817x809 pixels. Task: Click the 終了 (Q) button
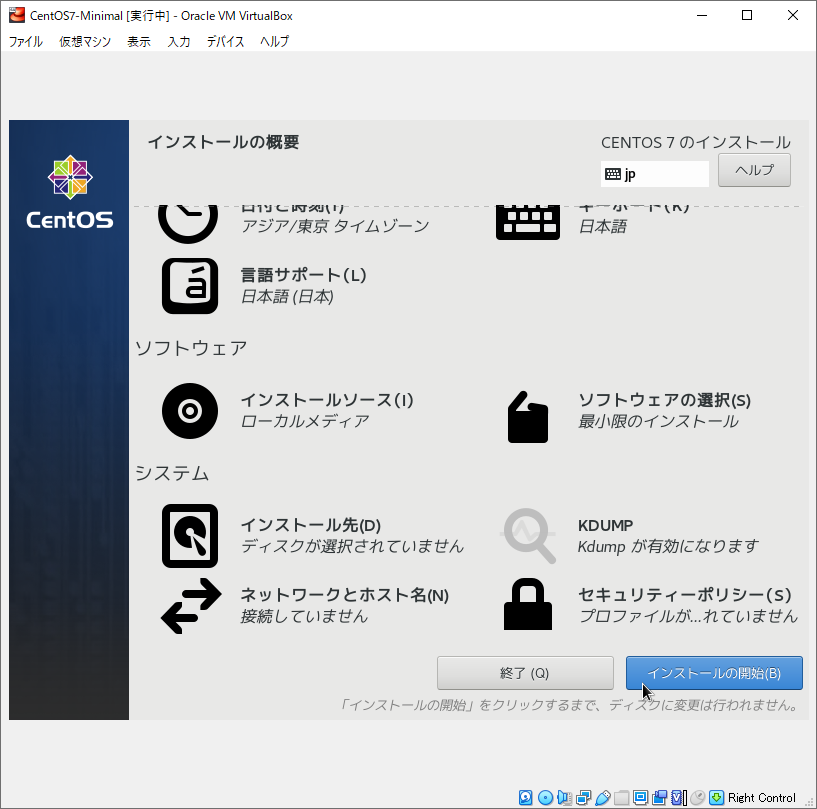point(525,673)
